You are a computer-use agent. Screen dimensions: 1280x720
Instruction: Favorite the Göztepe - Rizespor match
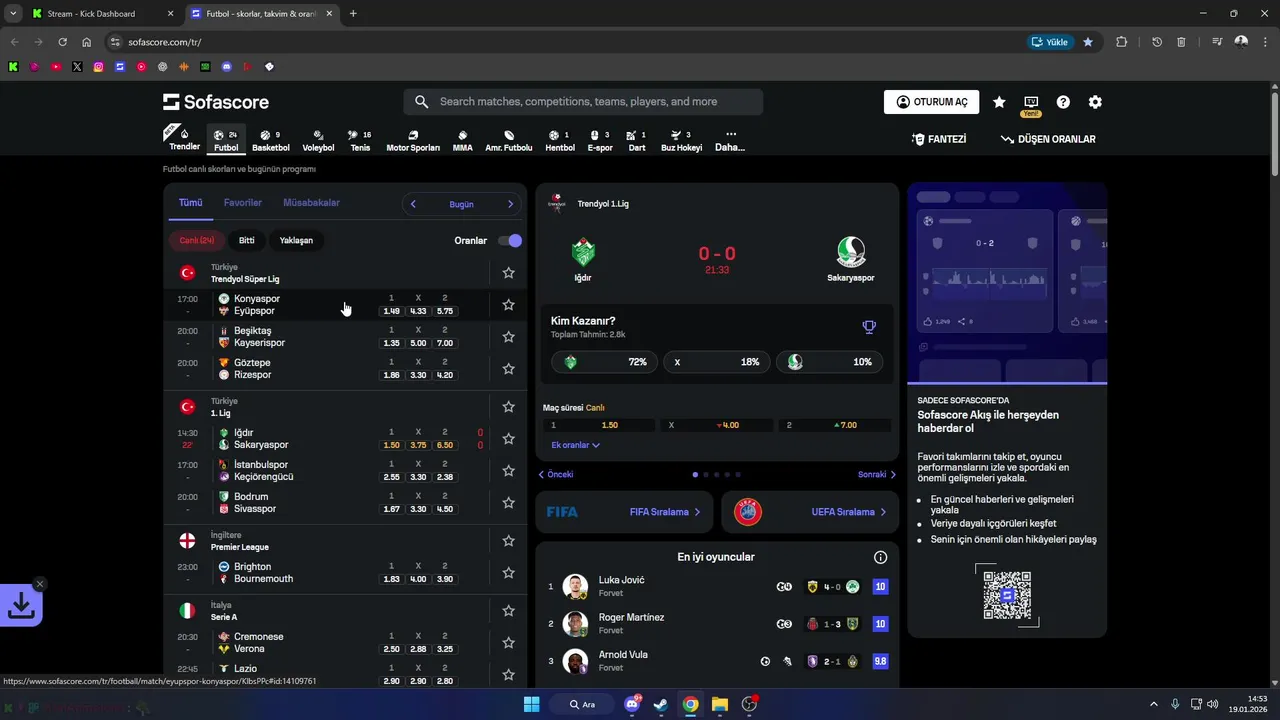[508, 369]
